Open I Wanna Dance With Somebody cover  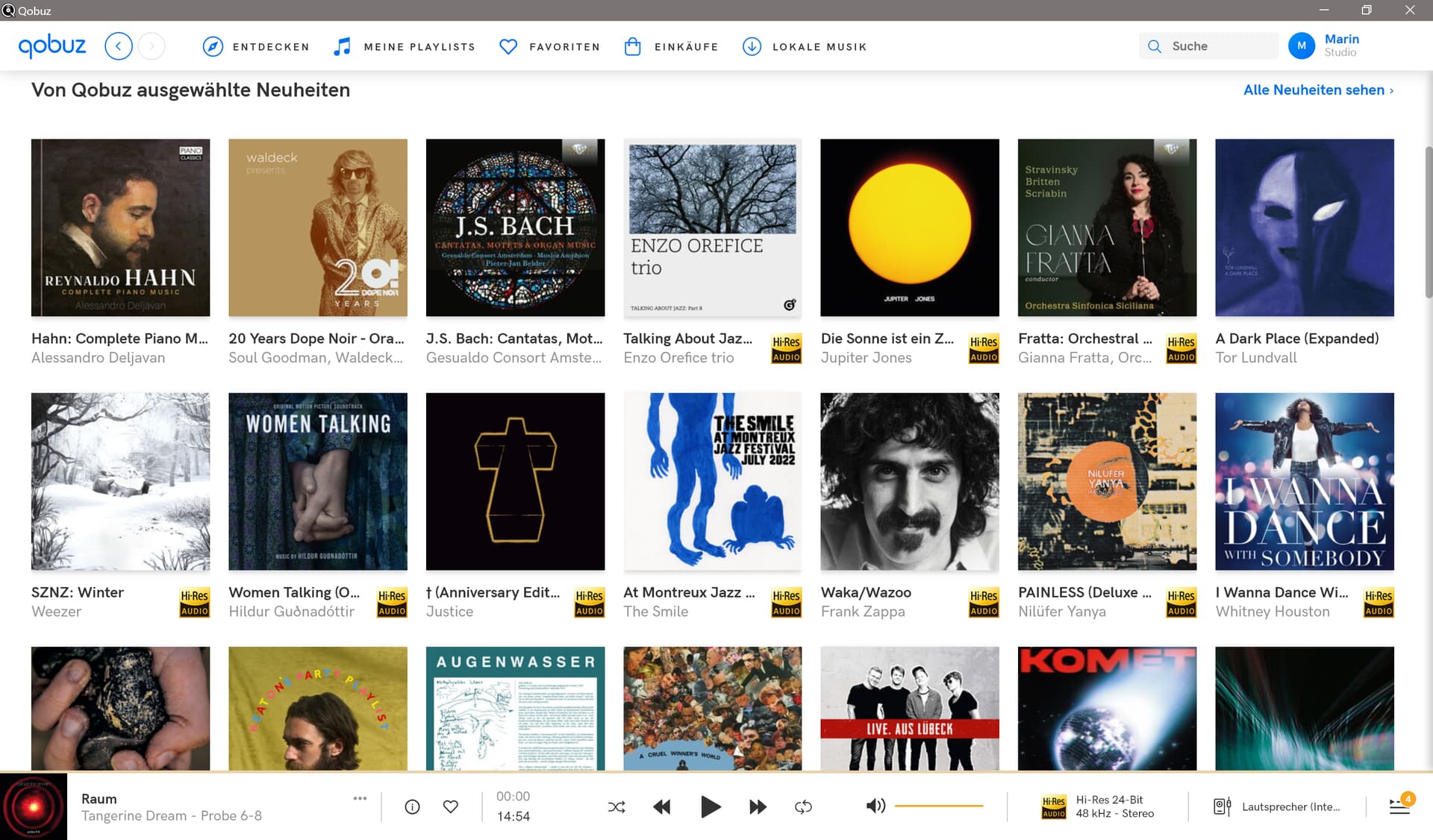click(1305, 481)
